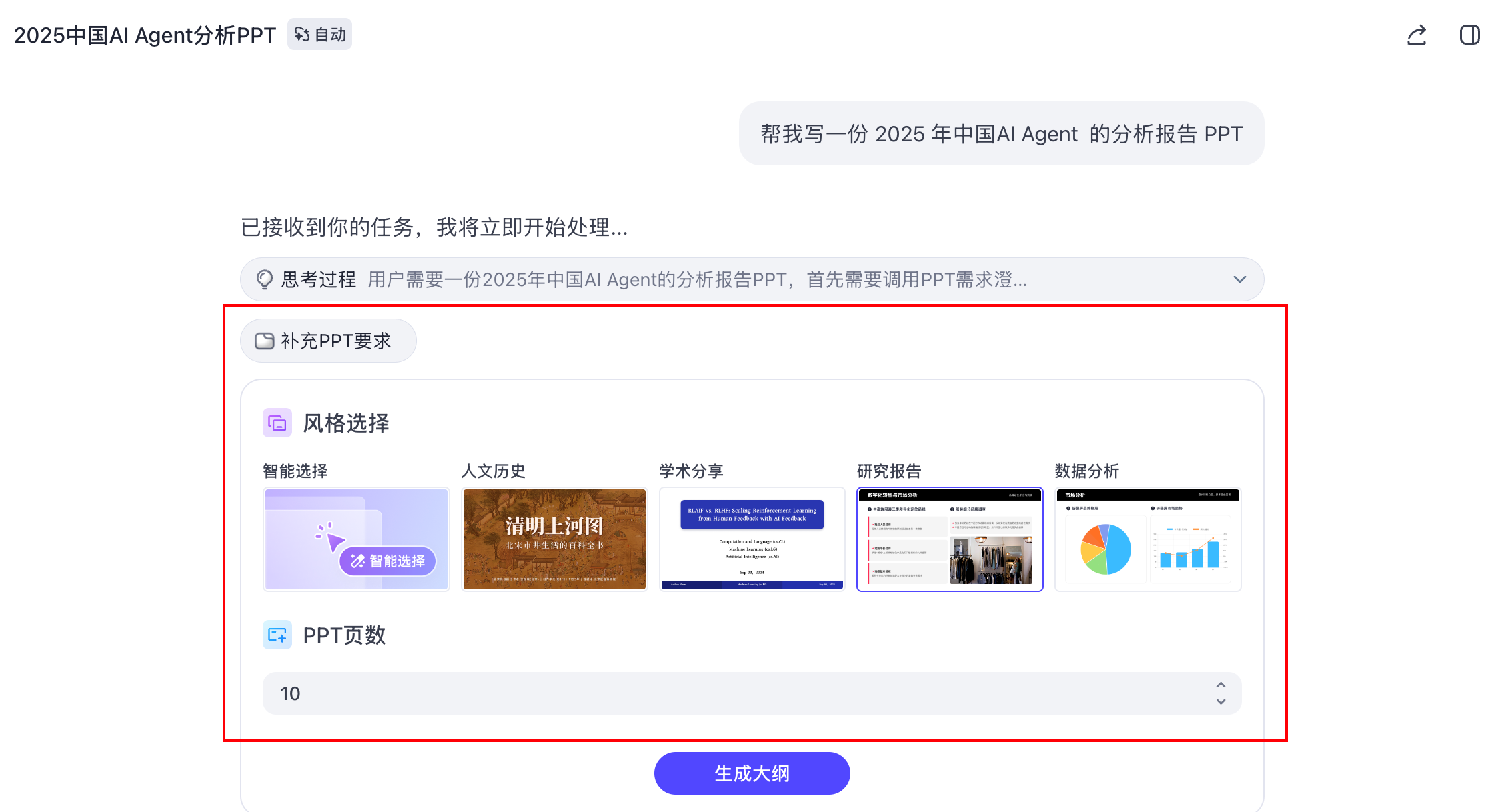
Task: Click the PPT页数 input field showing 10
Action: tap(752, 693)
